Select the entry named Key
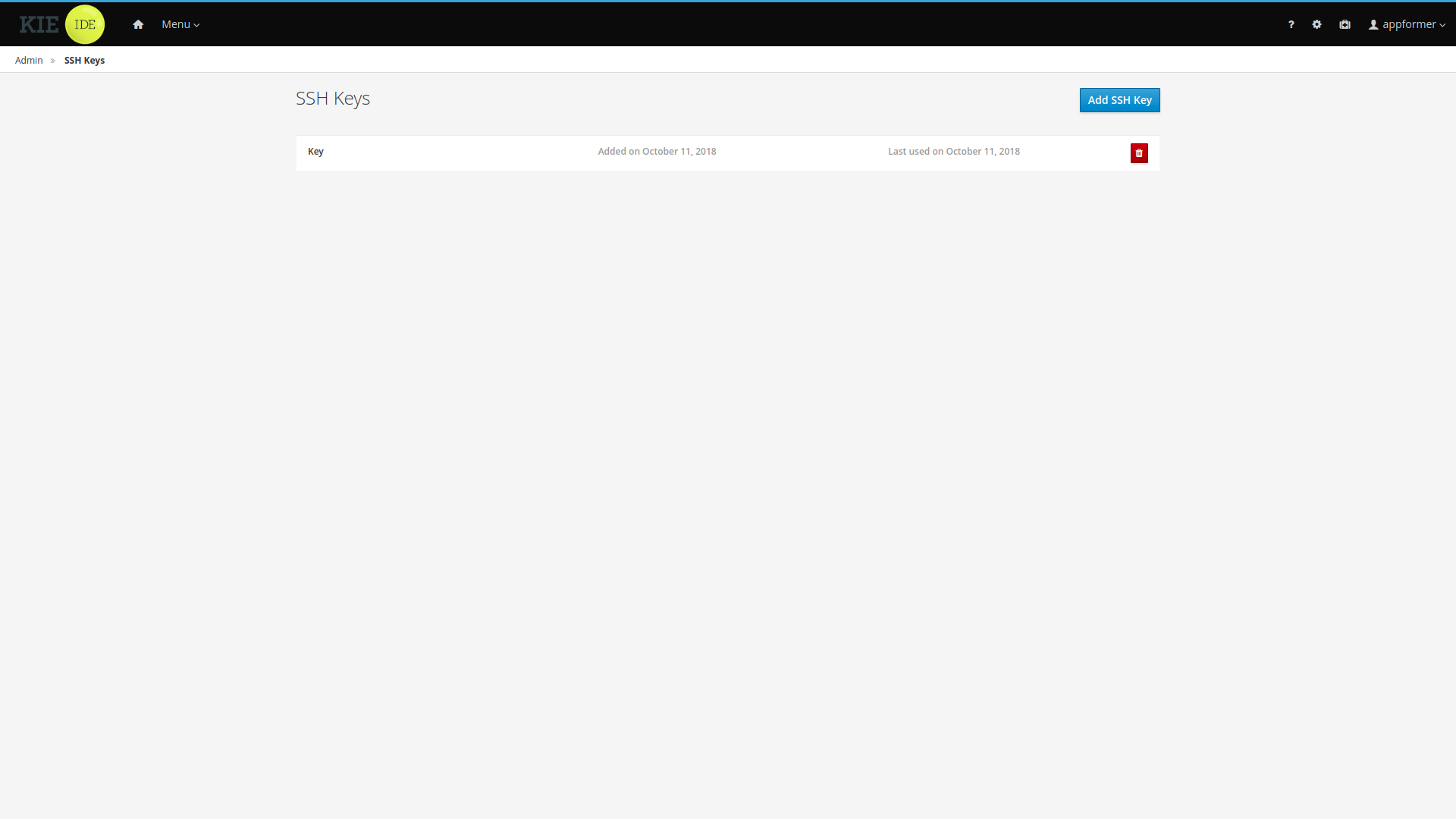Viewport: 1456px width, 819px height. point(315,152)
